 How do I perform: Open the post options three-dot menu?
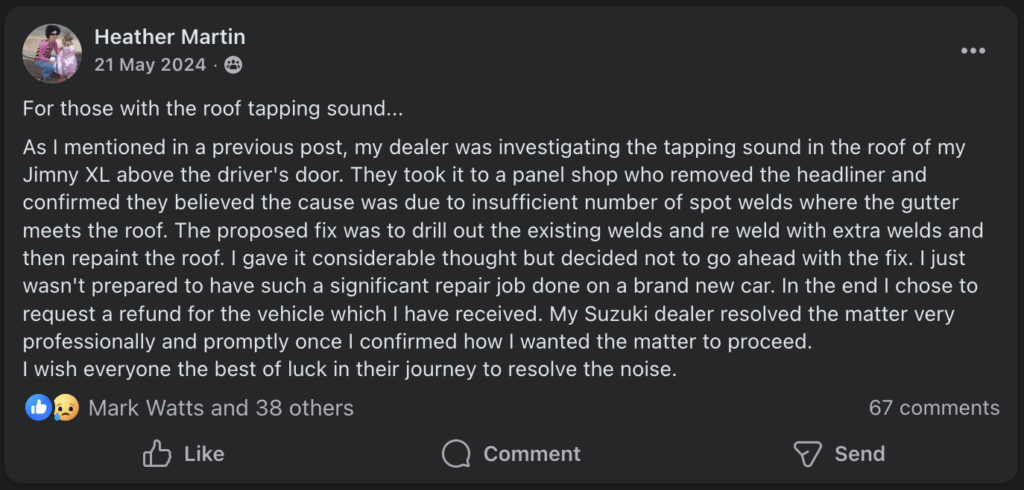click(972, 51)
